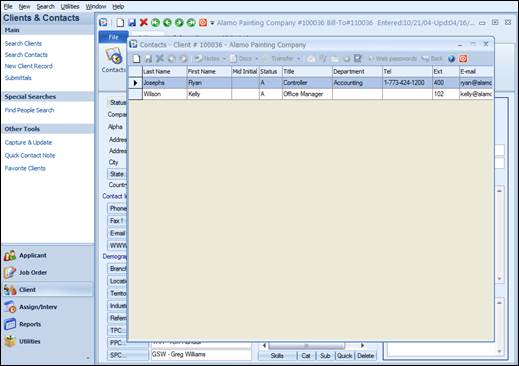Click the Office Manager title cell

tap(307, 94)
